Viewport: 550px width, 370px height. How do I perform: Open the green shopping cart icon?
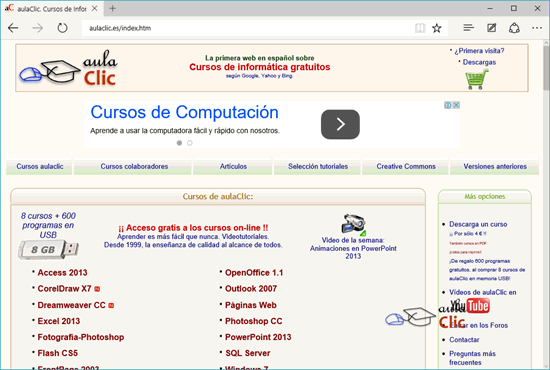click(477, 79)
